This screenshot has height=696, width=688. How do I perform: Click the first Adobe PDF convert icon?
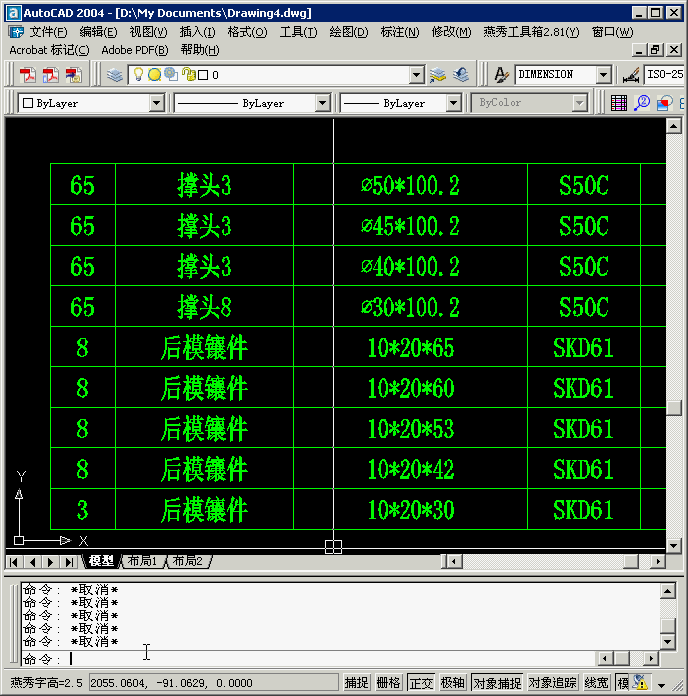[28, 75]
